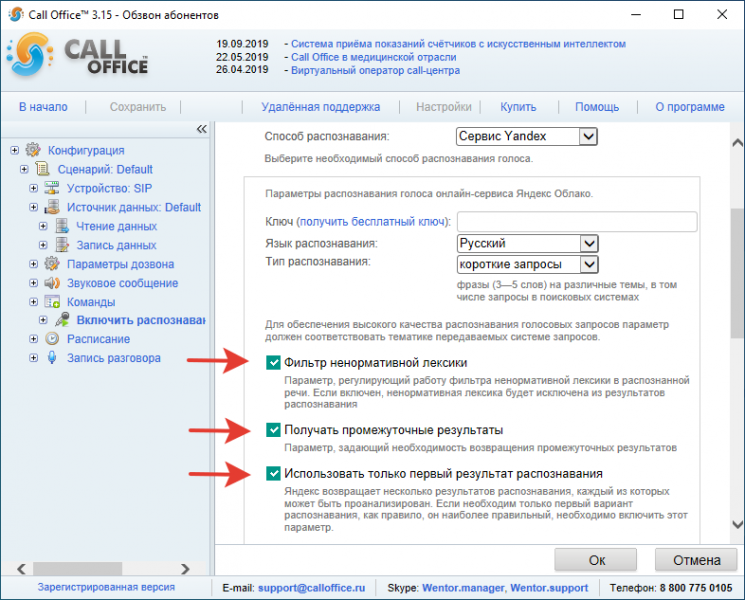
Task: Click the Источник данных database icon
Action: pyautogui.click(x=52, y=207)
